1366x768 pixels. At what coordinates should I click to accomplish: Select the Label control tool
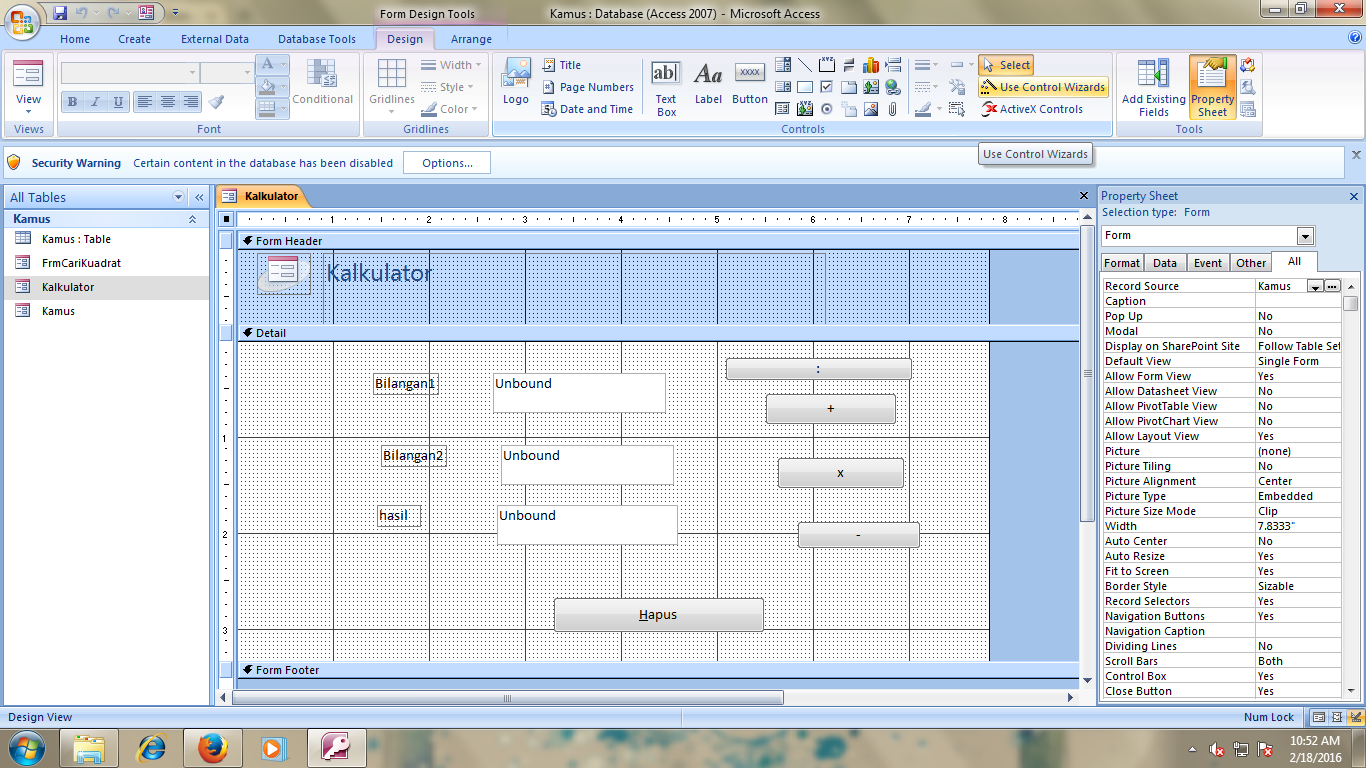(708, 84)
